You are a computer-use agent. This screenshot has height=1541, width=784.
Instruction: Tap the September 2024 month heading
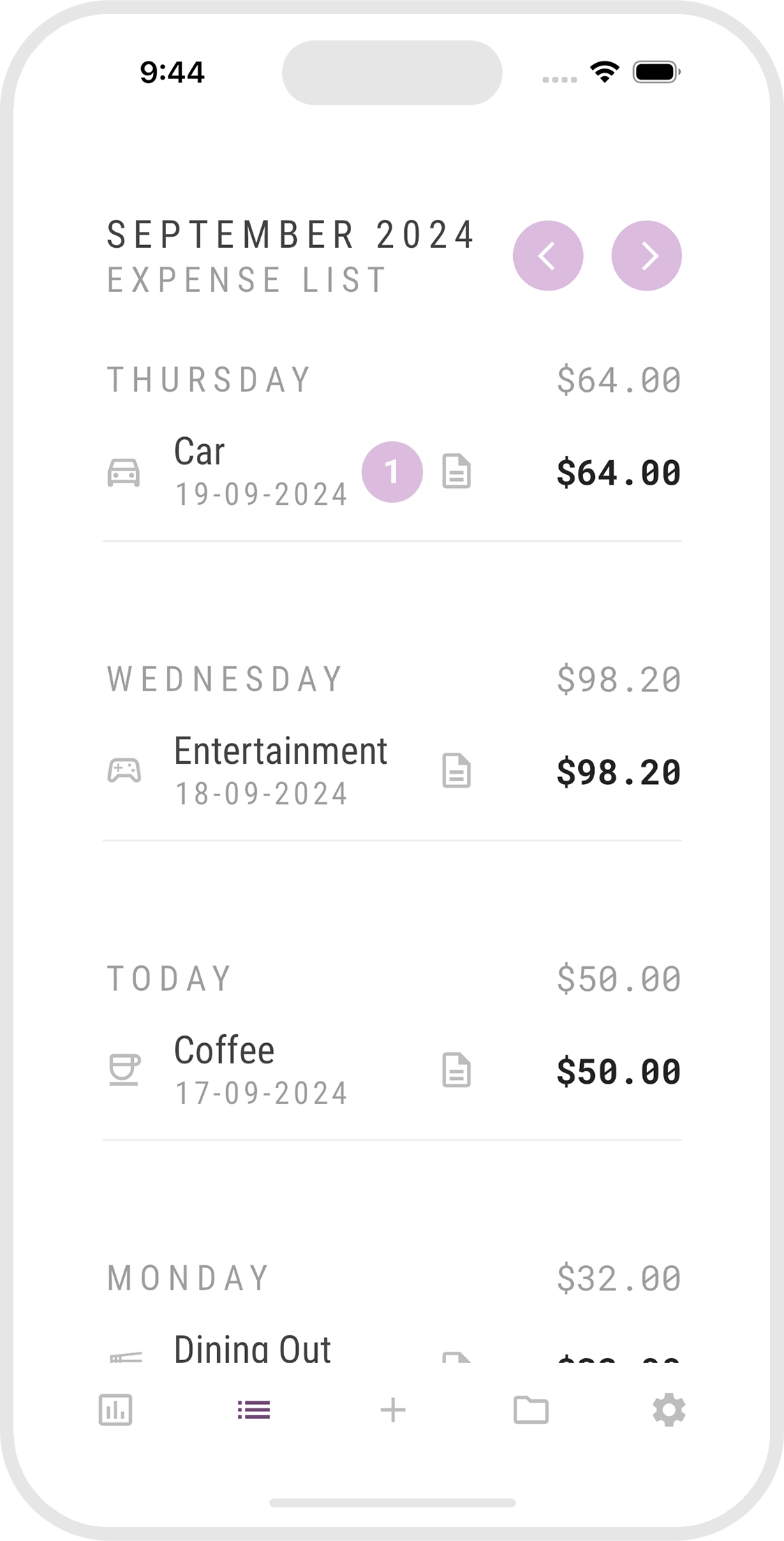tap(291, 235)
